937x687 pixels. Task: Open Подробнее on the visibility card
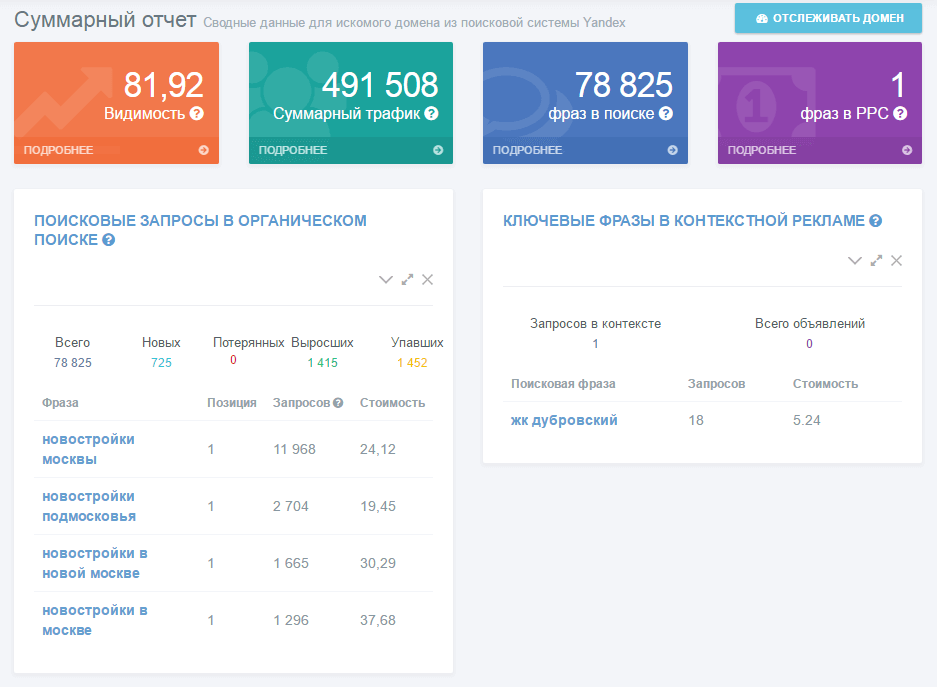tap(116, 151)
